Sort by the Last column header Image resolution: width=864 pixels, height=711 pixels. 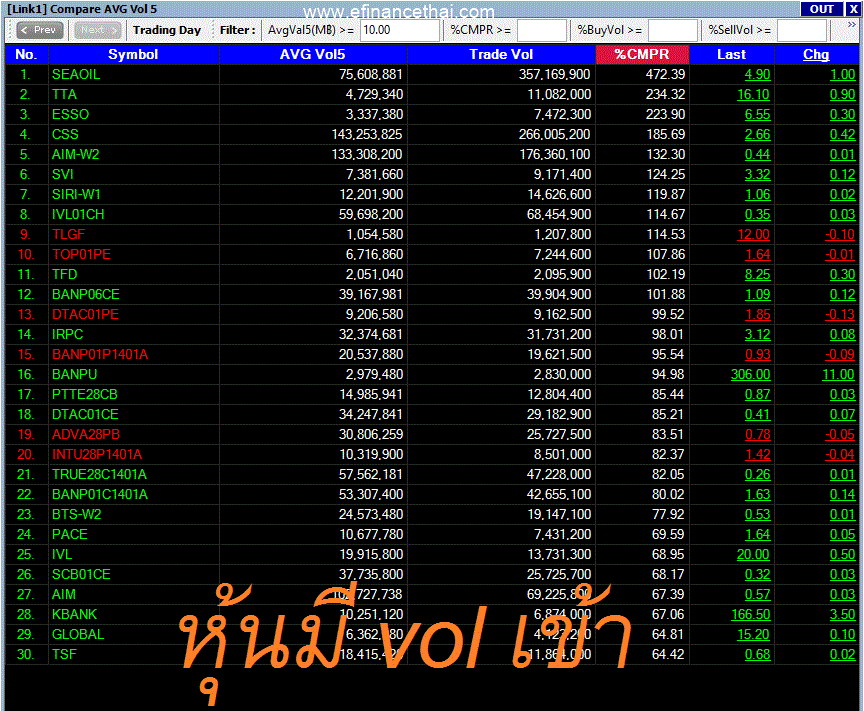tap(732, 55)
